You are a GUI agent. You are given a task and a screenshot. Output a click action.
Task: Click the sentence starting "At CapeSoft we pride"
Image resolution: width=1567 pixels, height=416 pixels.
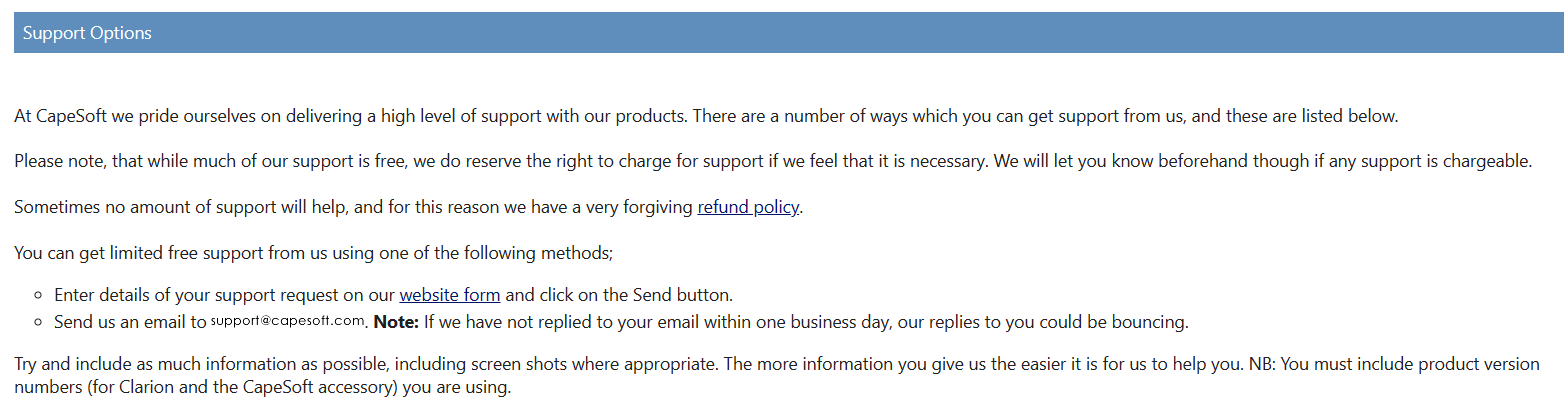(350, 116)
